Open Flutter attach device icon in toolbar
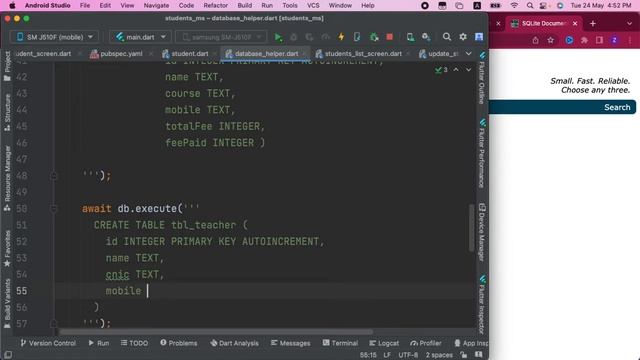Viewport: 640px width, 360px height. coord(357,37)
